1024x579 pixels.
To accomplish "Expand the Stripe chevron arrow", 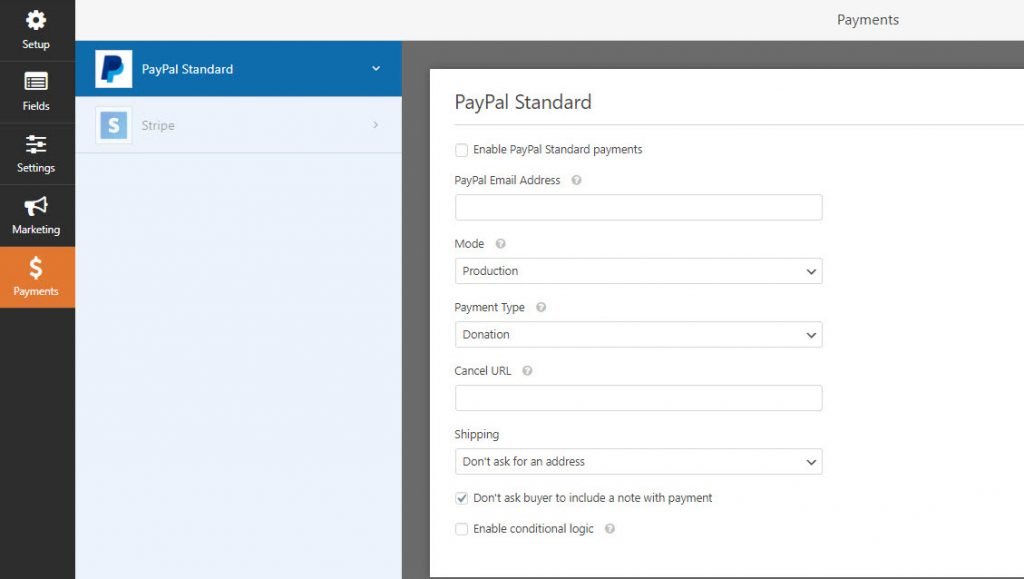I will tap(376, 125).
